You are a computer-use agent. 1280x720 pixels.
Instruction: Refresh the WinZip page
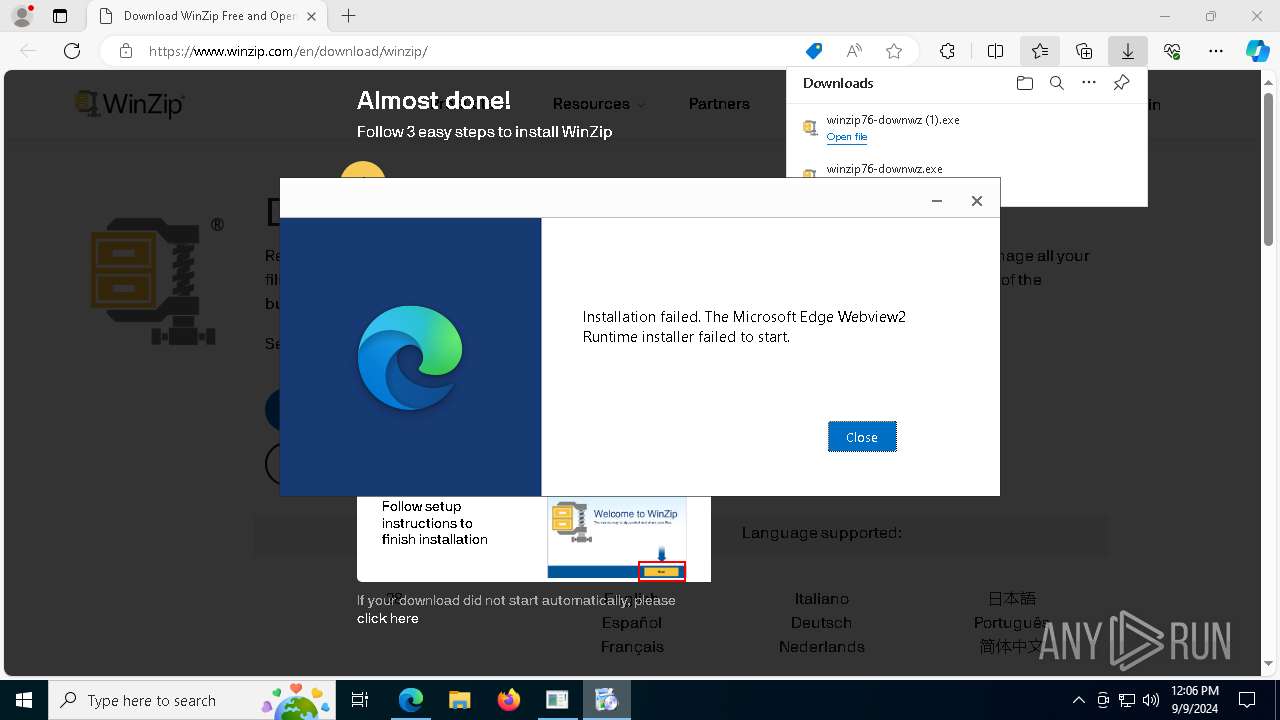72,51
